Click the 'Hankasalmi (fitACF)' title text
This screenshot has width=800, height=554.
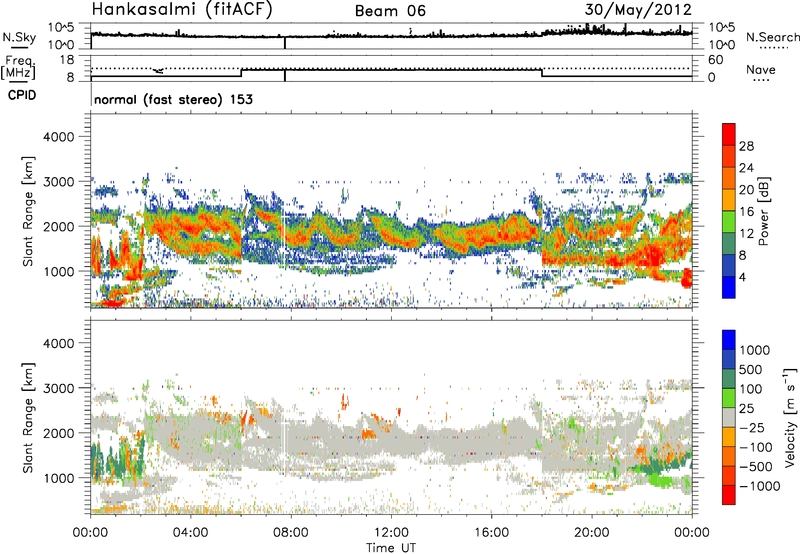click(x=182, y=10)
